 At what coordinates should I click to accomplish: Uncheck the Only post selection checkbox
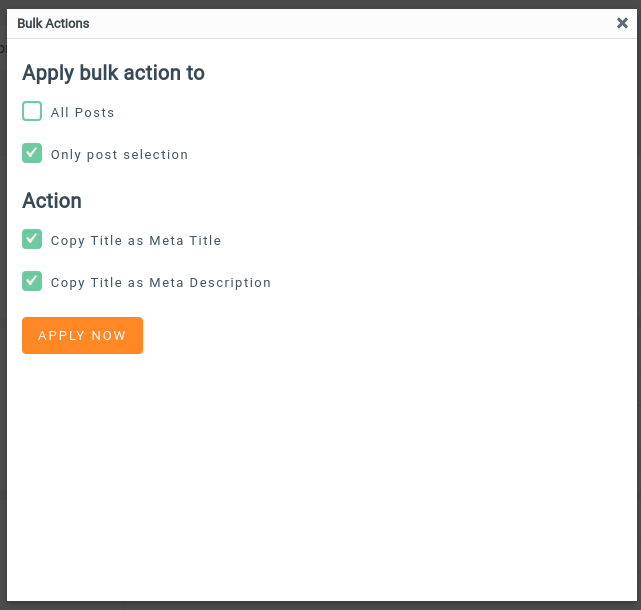[32, 153]
